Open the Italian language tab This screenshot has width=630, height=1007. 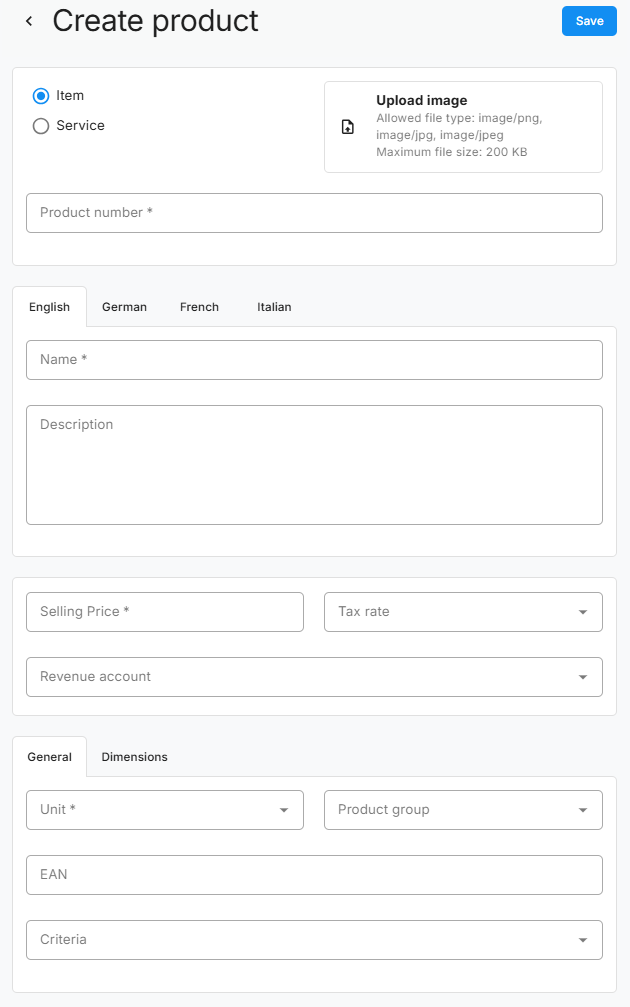(x=274, y=307)
